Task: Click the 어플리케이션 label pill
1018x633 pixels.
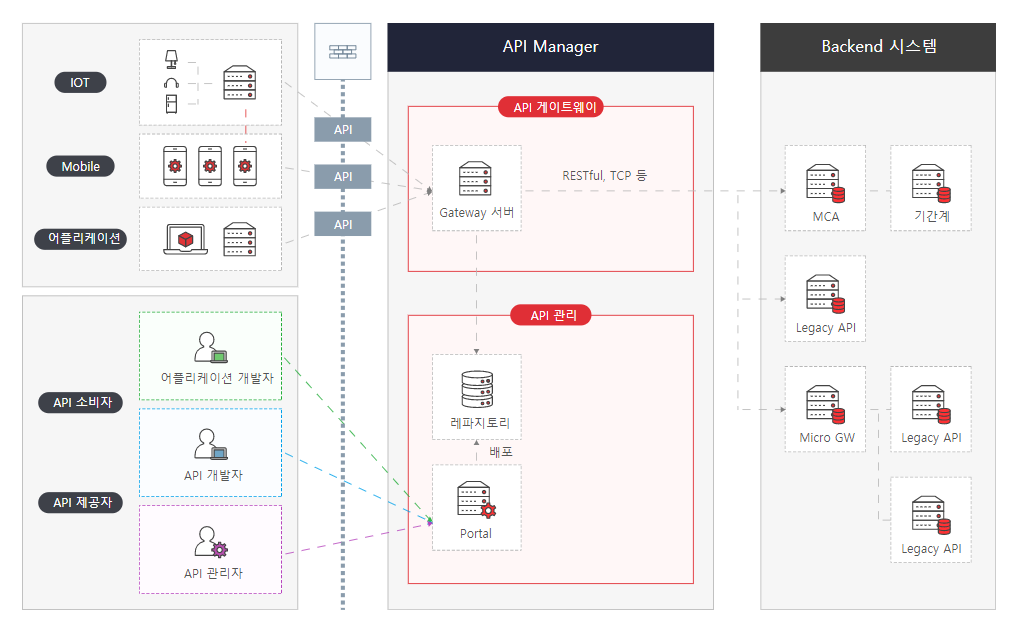Action: pos(81,238)
